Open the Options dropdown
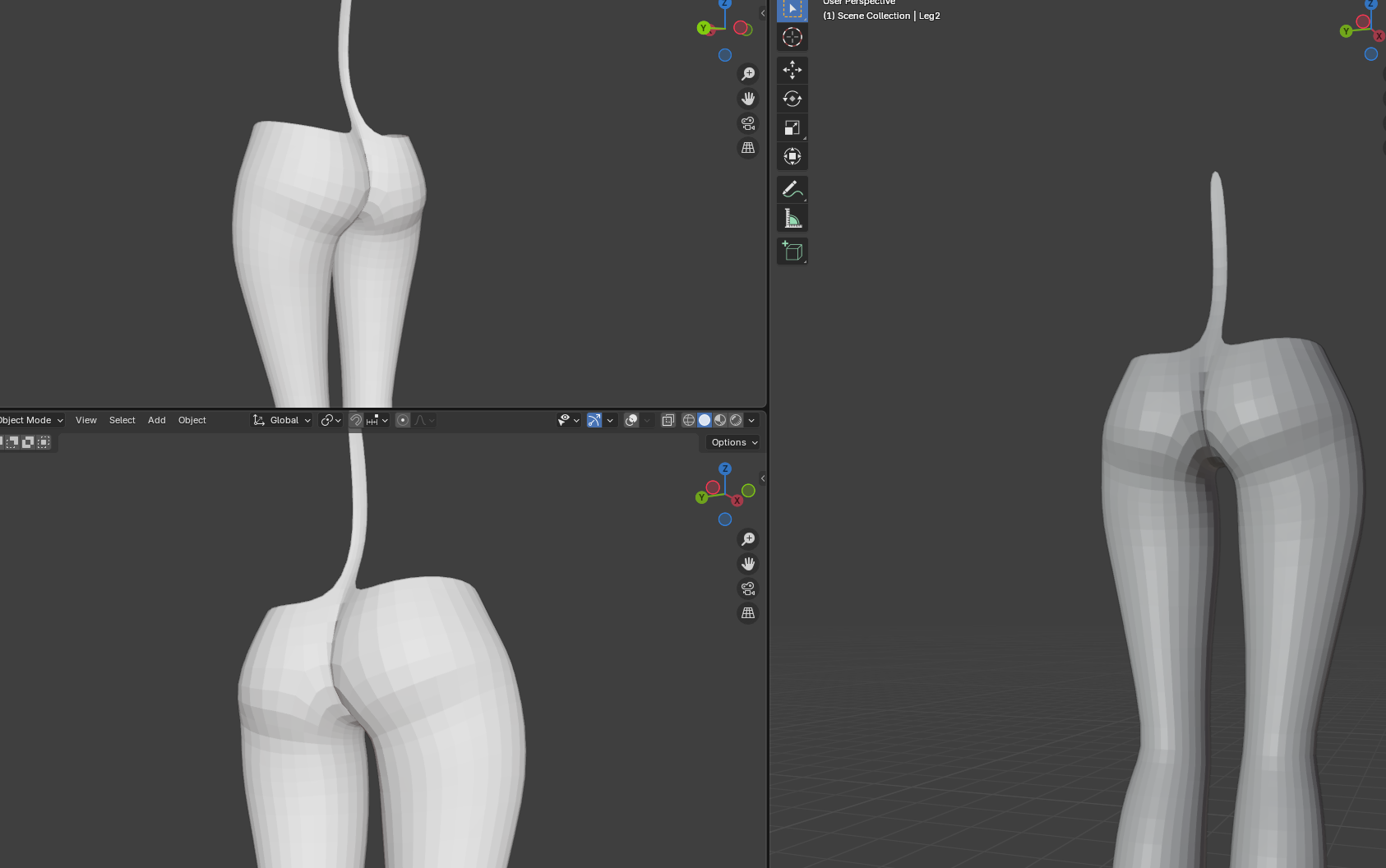The image size is (1386, 868). click(x=733, y=442)
